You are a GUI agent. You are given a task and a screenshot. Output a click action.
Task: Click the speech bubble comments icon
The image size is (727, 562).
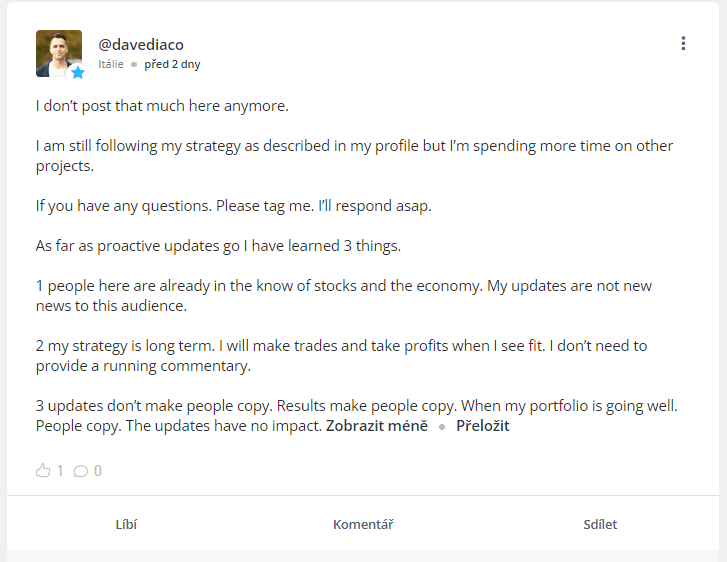[x=81, y=471]
